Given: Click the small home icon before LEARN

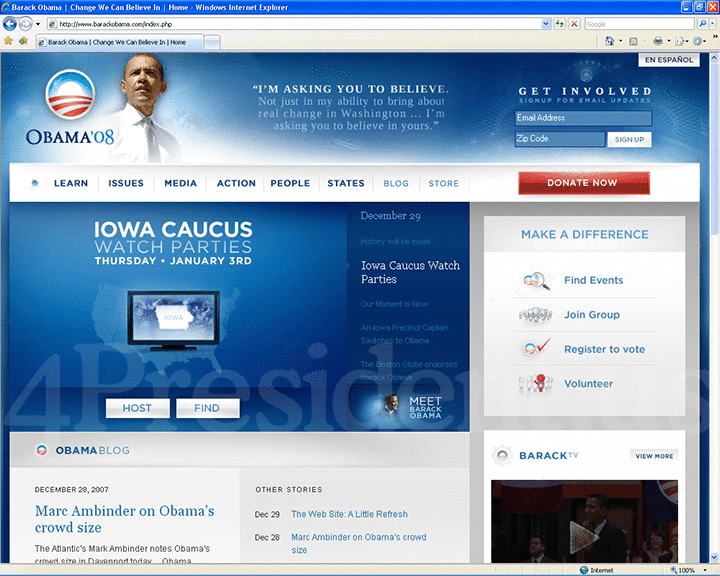Looking at the screenshot, I should 34,183.
